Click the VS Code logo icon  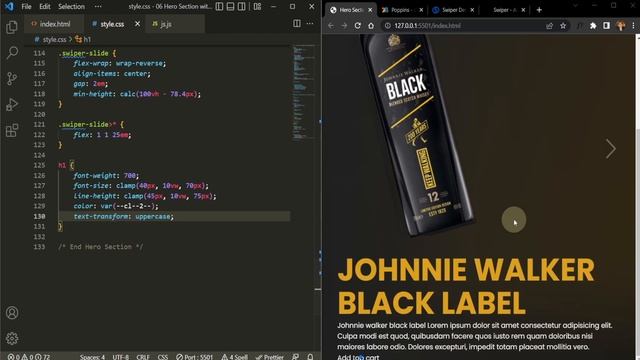click(9, 7)
